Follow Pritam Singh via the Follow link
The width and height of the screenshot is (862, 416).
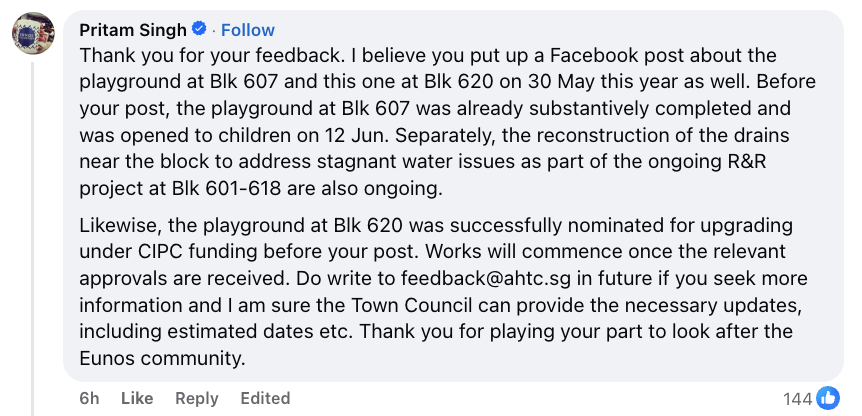(x=248, y=30)
